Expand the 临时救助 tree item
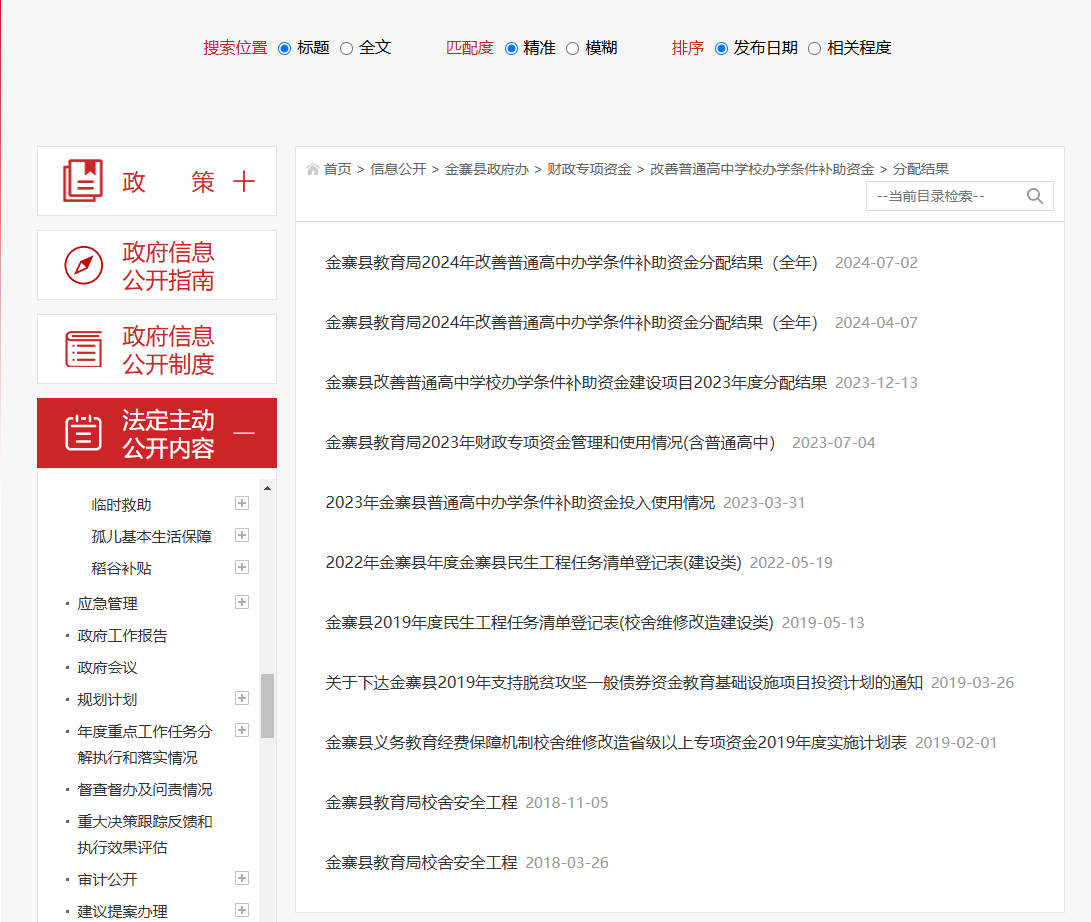The width and height of the screenshot is (1091, 922). (x=242, y=503)
